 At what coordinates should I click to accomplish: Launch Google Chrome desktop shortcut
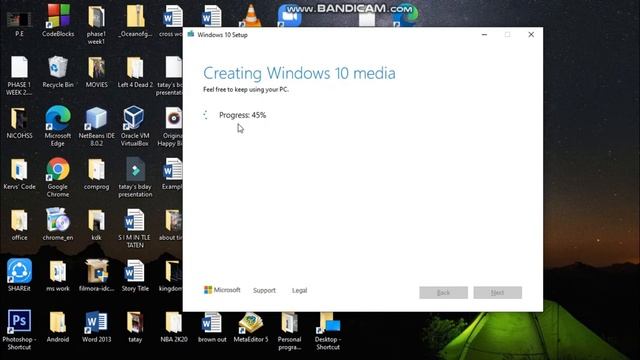58,177
